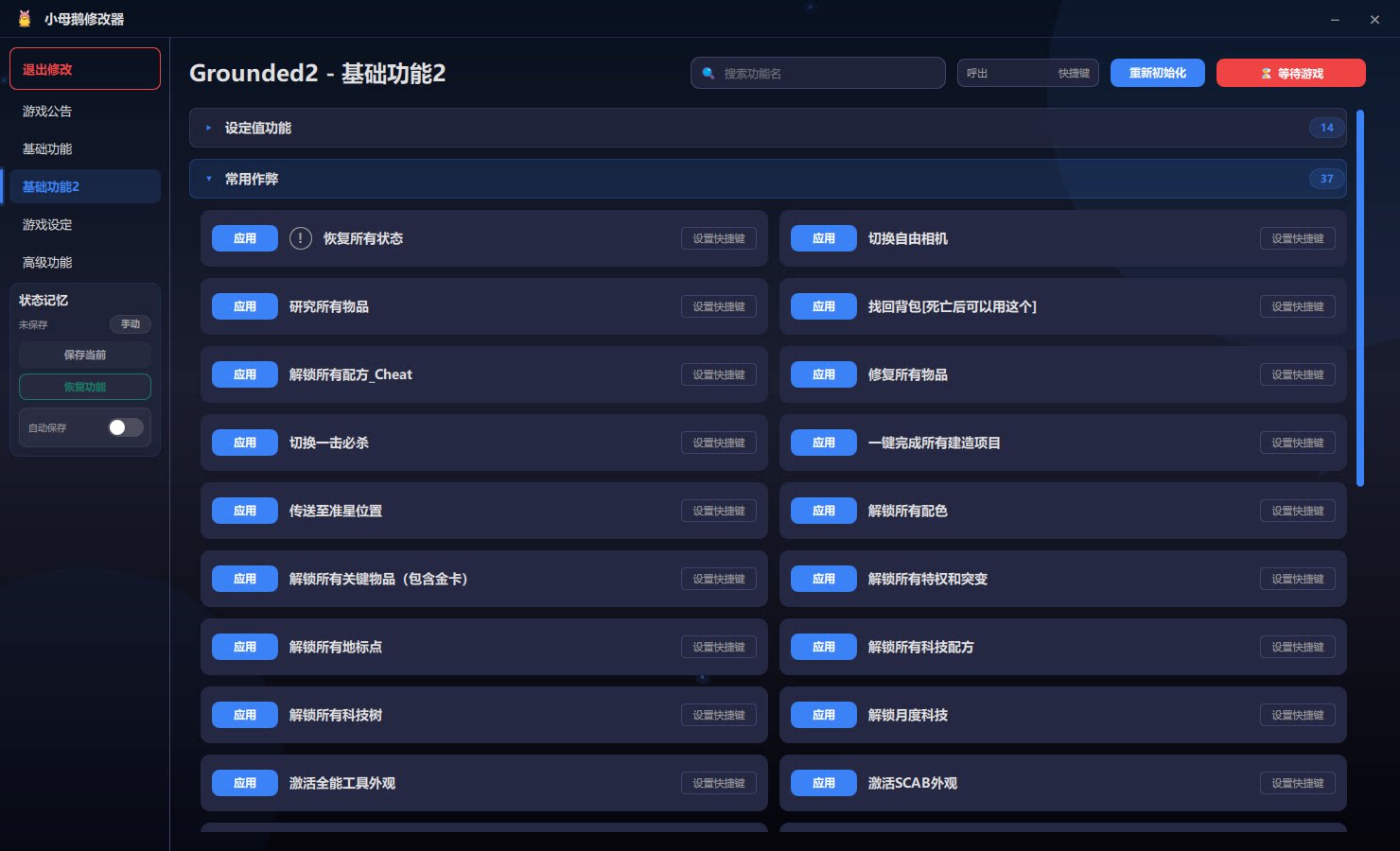Image resolution: width=1400 pixels, height=851 pixels.
Task: Click the 未保存 status text
Action: point(33,325)
